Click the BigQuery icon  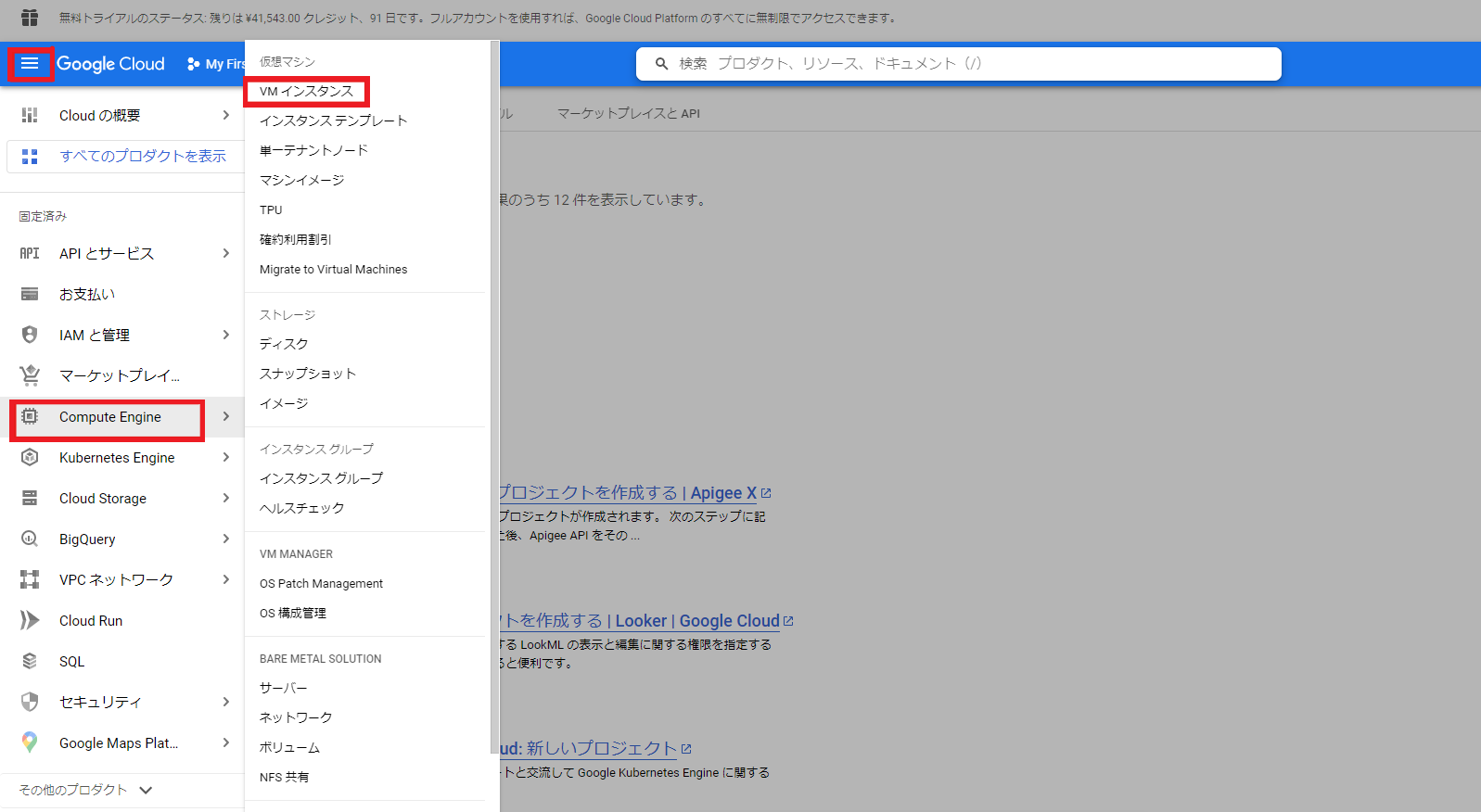(30, 539)
